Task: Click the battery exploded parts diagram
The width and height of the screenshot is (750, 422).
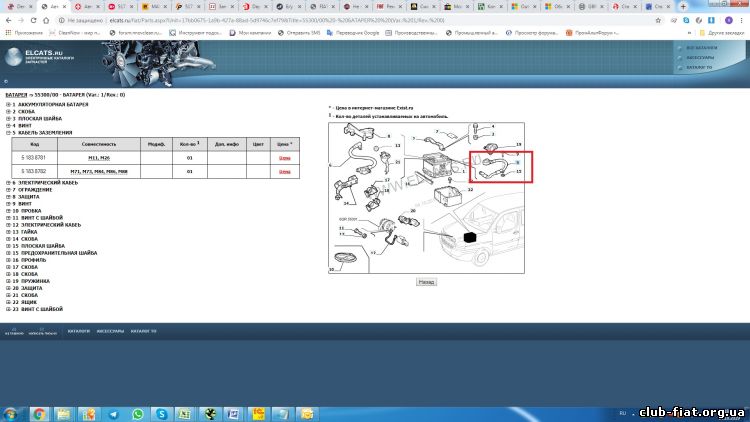Action: 426,198
